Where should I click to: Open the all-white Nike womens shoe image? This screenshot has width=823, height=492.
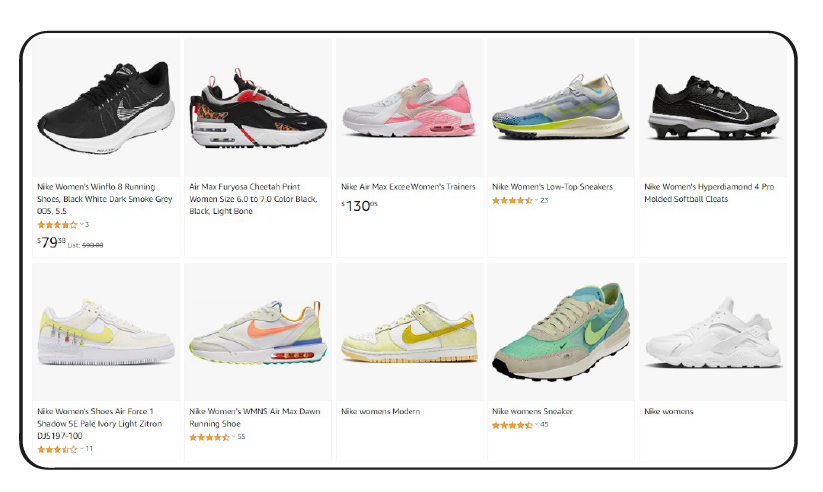point(713,332)
